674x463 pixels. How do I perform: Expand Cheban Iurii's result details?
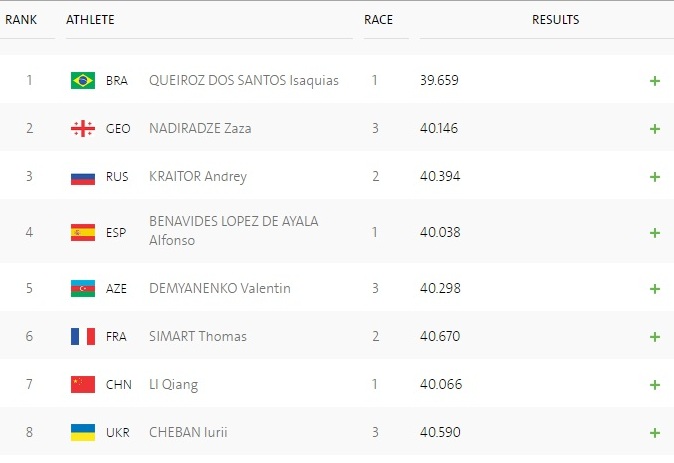point(655,433)
